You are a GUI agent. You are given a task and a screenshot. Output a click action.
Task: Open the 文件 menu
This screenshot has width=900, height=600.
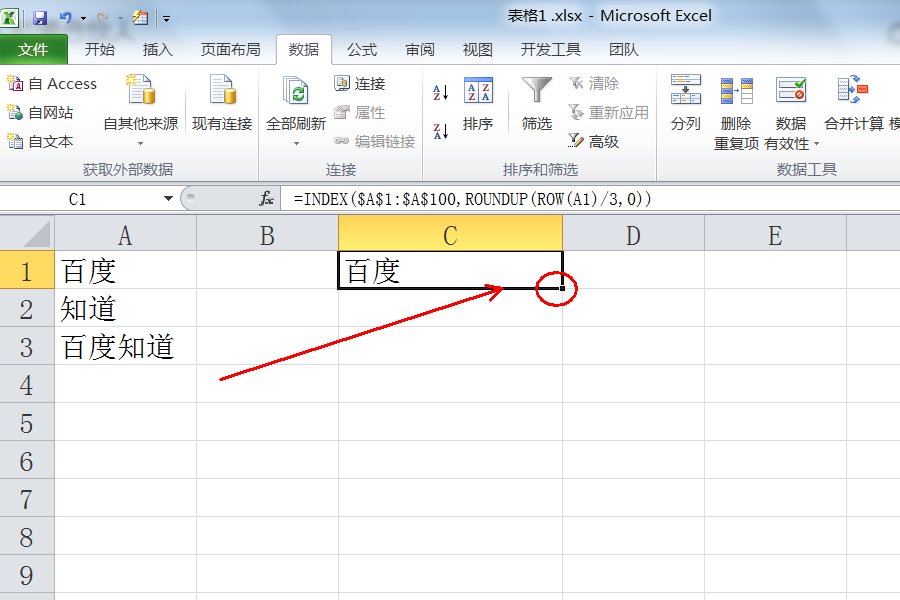(x=35, y=49)
